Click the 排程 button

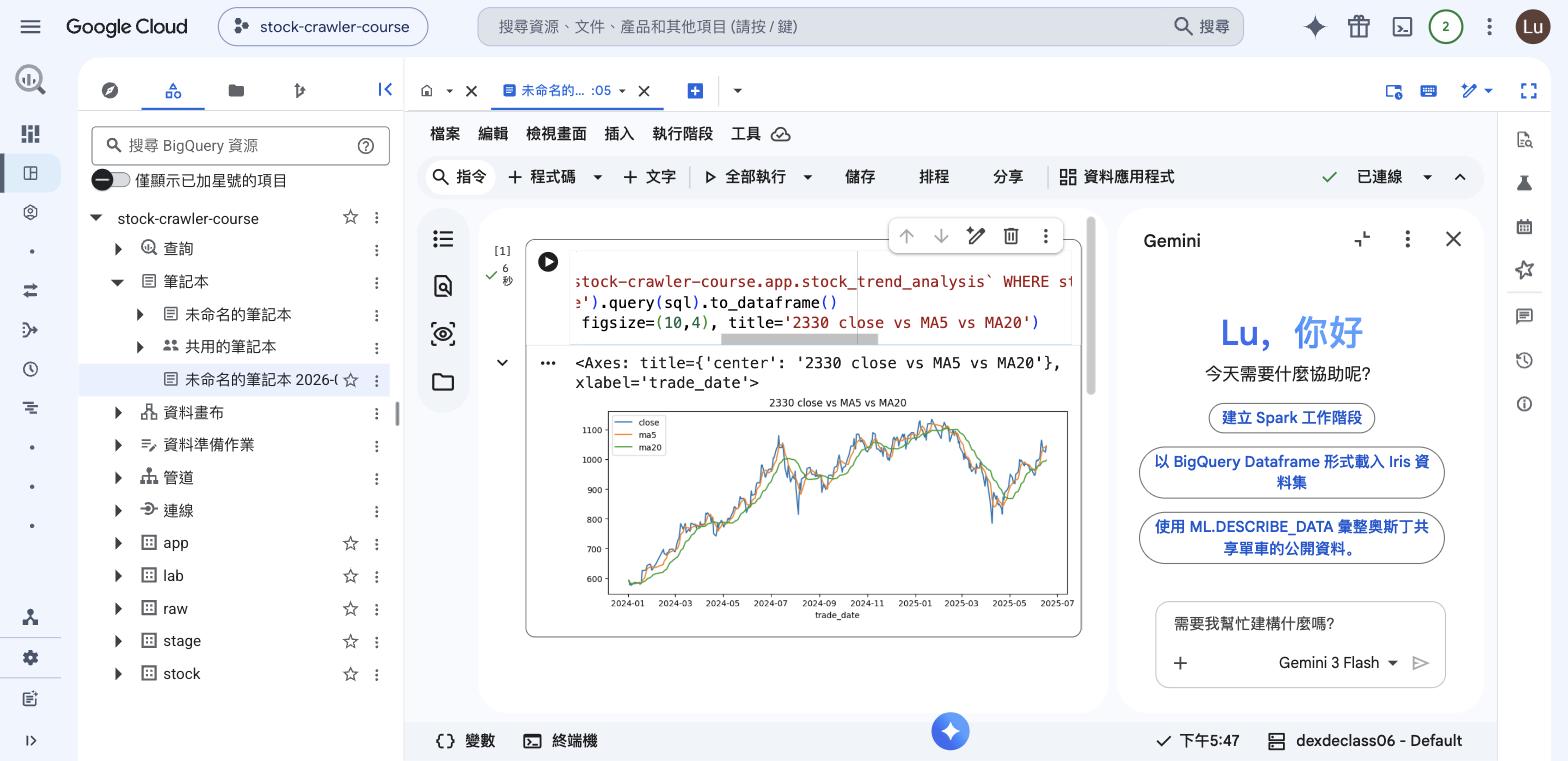click(934, 177)
